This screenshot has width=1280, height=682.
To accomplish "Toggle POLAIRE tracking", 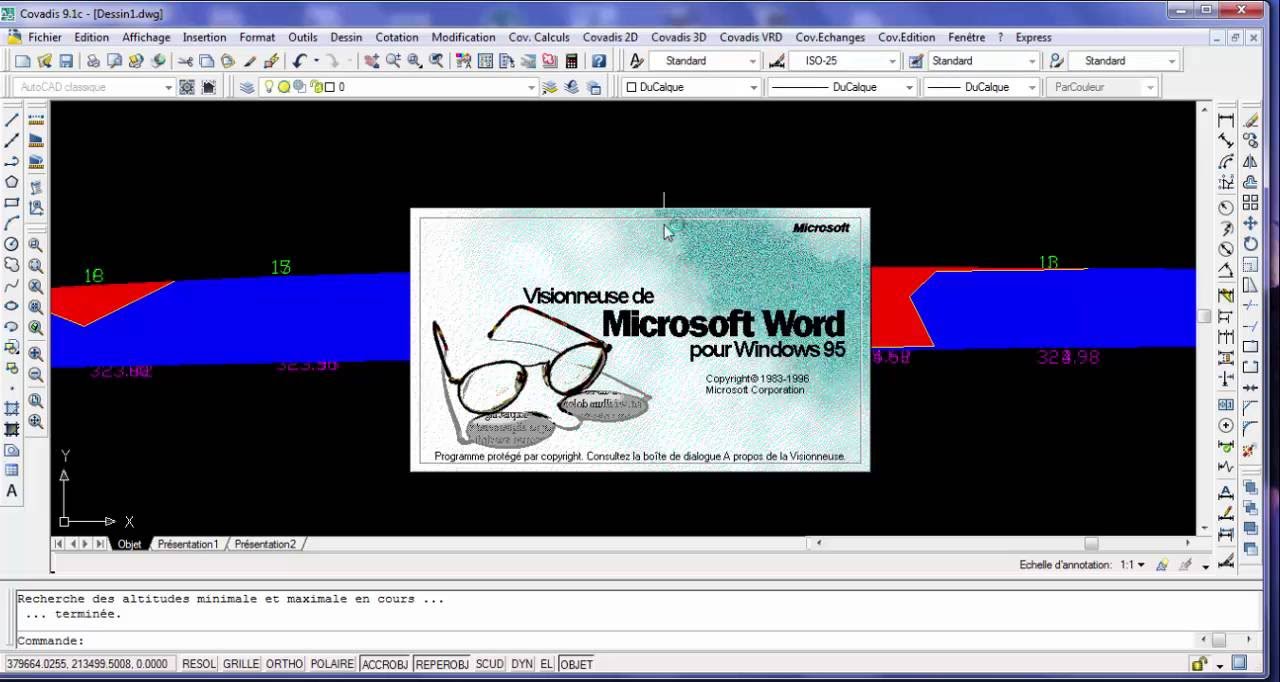I will [333, 664].
